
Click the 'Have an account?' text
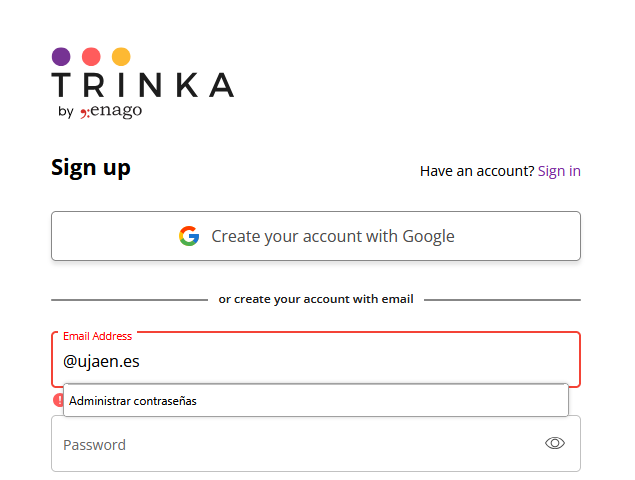click(477, 171)
